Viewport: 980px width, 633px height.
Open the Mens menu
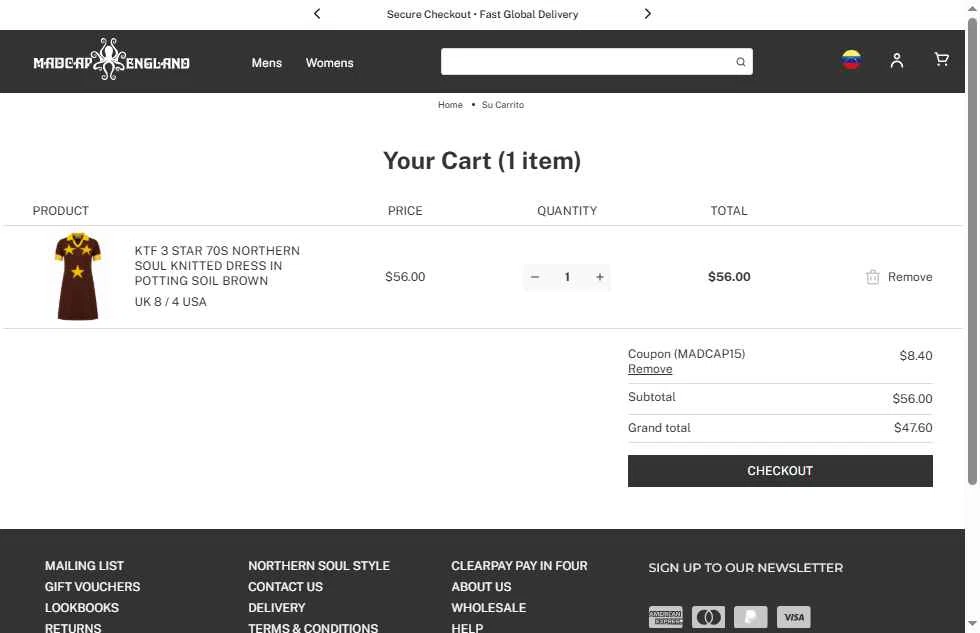click(x=267, y=63)
